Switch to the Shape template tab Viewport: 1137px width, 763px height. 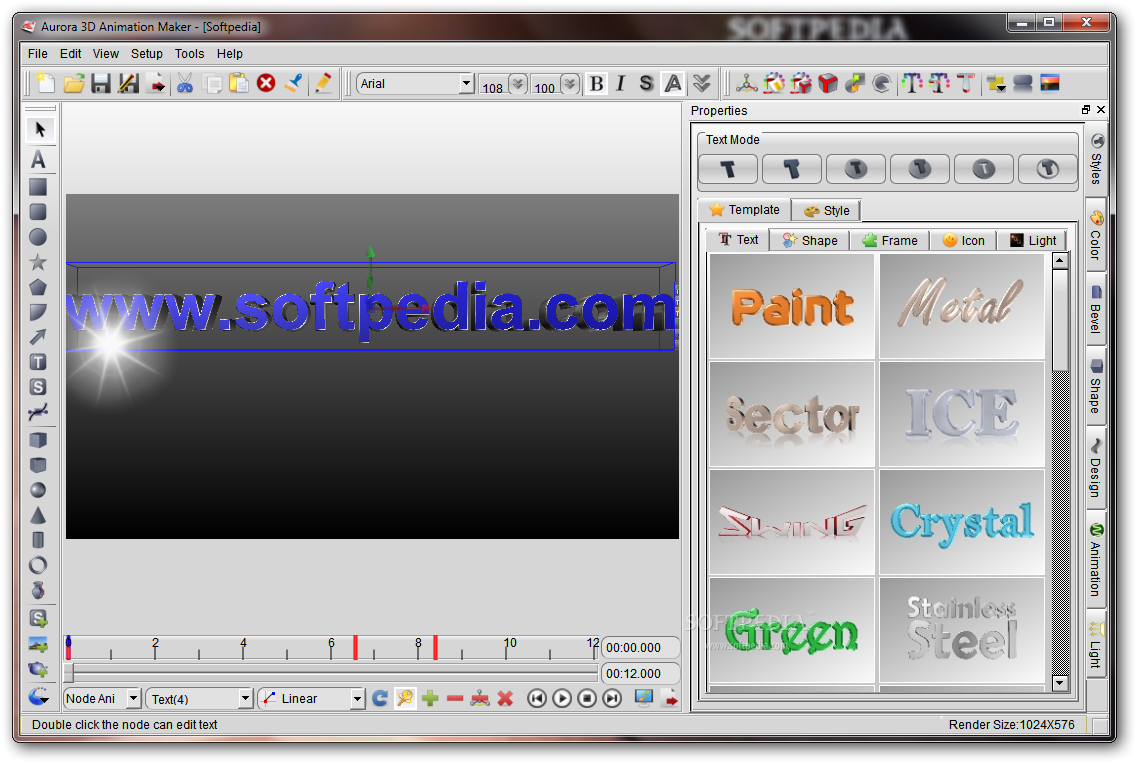click(809, 240)
